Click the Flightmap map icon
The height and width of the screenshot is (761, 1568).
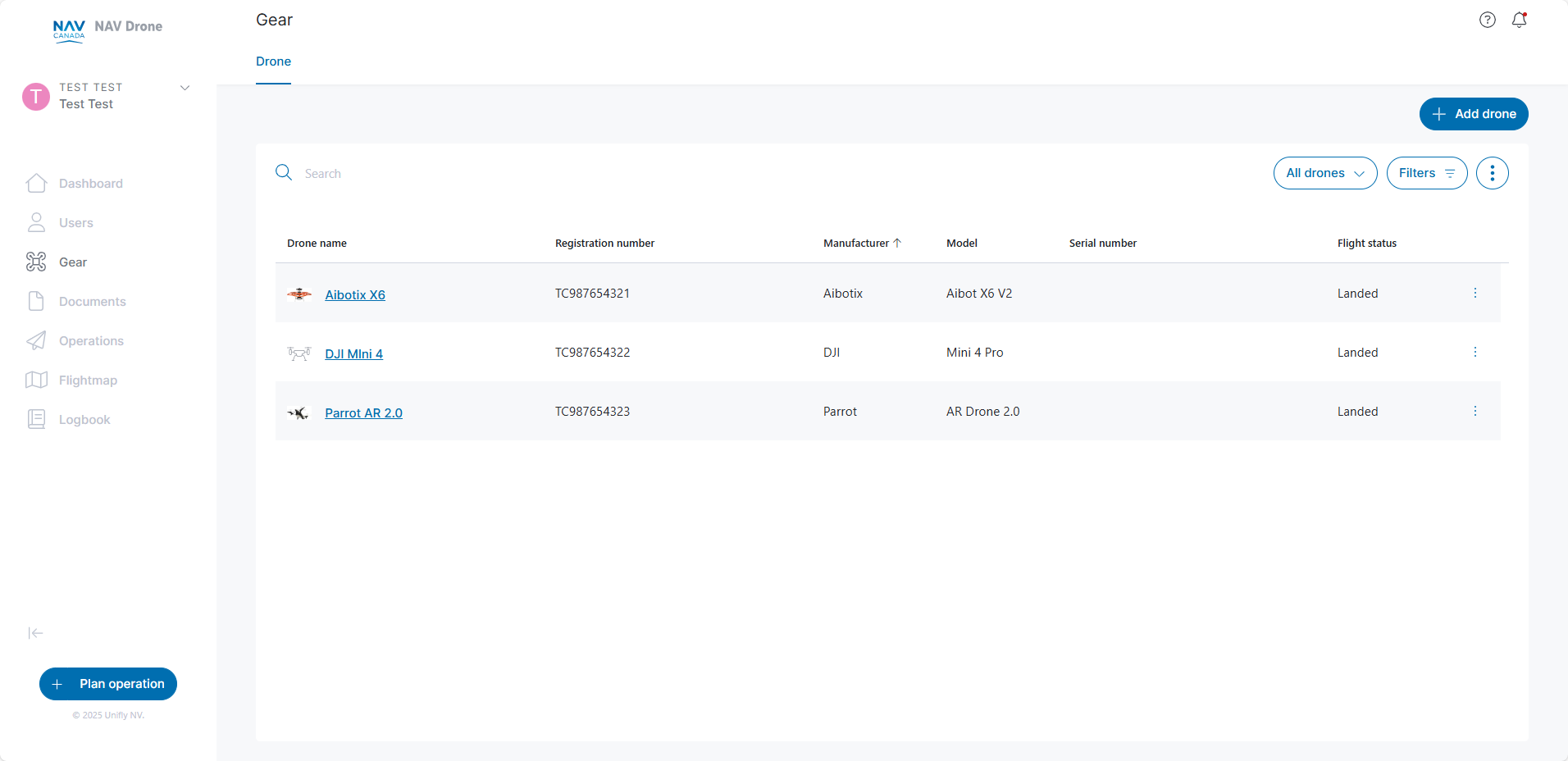coord(36,380)
